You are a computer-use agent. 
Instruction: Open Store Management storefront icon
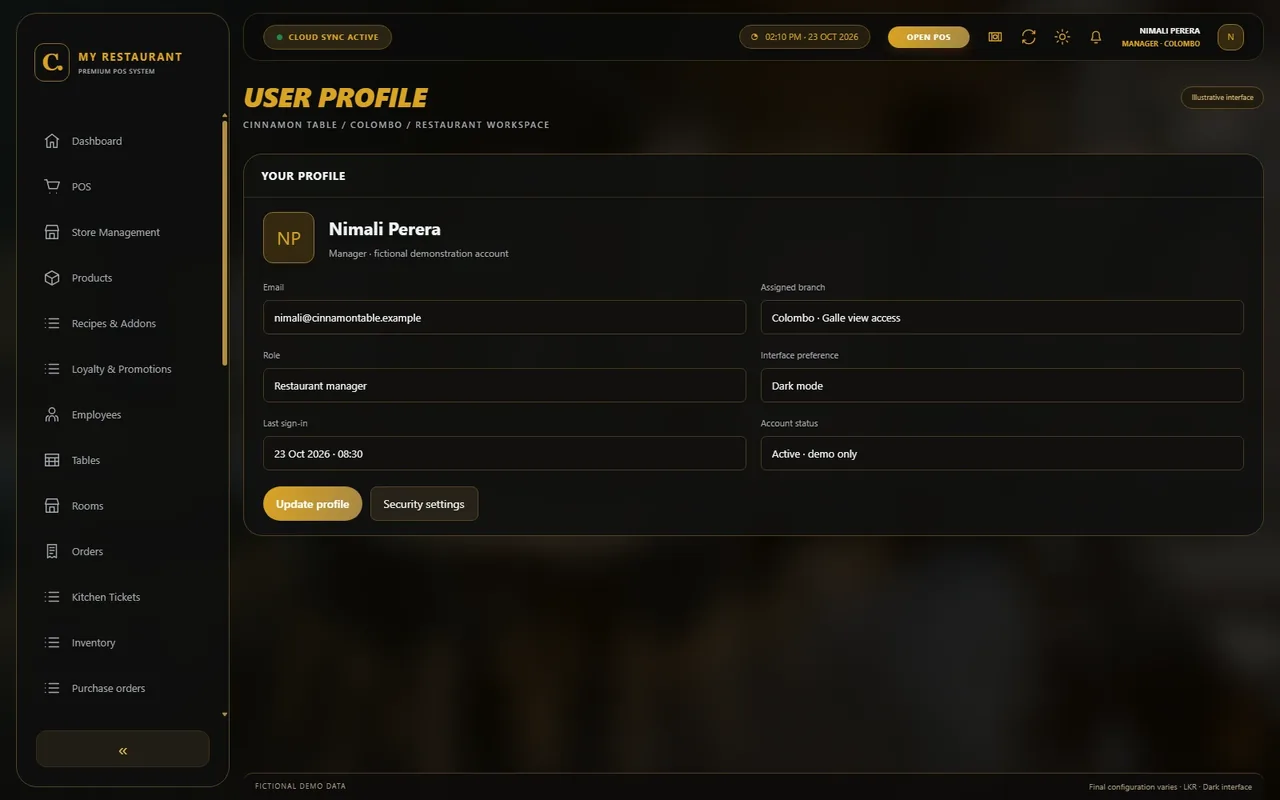[52, 232]
